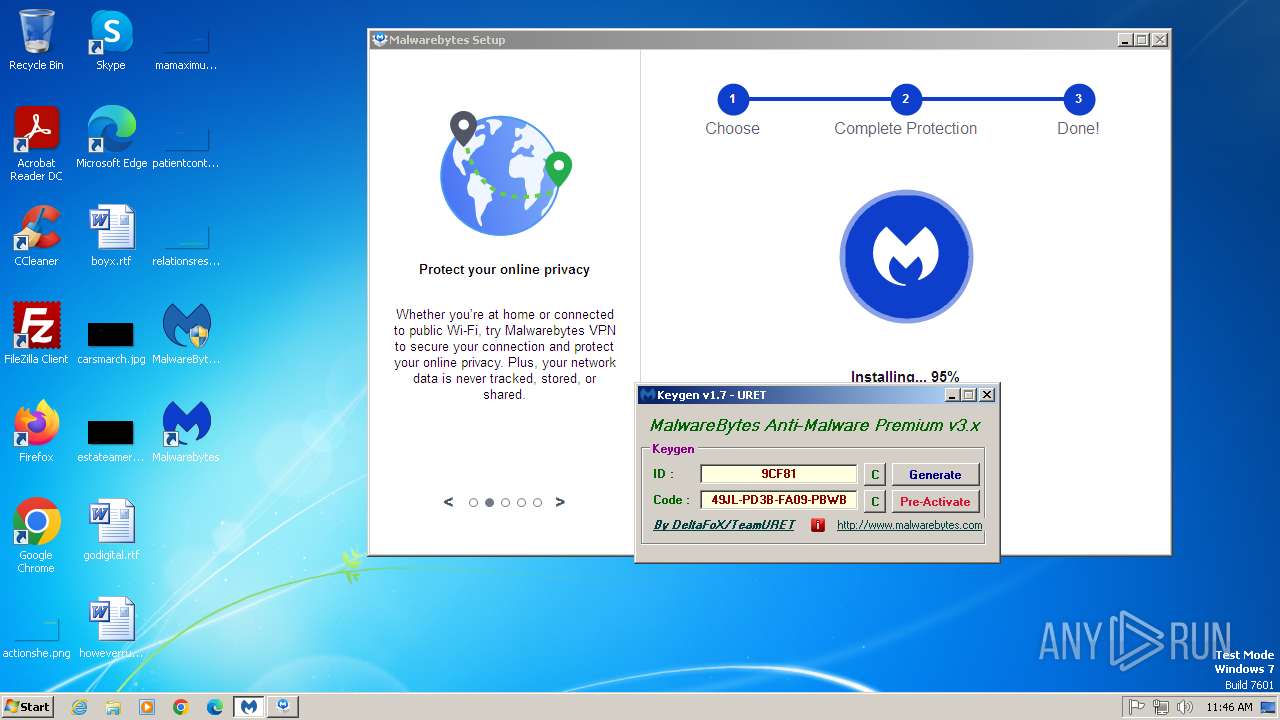The image size is (1280, 720).
Task: Select the mamaximu... desktop file
Action: pos(186,50)
